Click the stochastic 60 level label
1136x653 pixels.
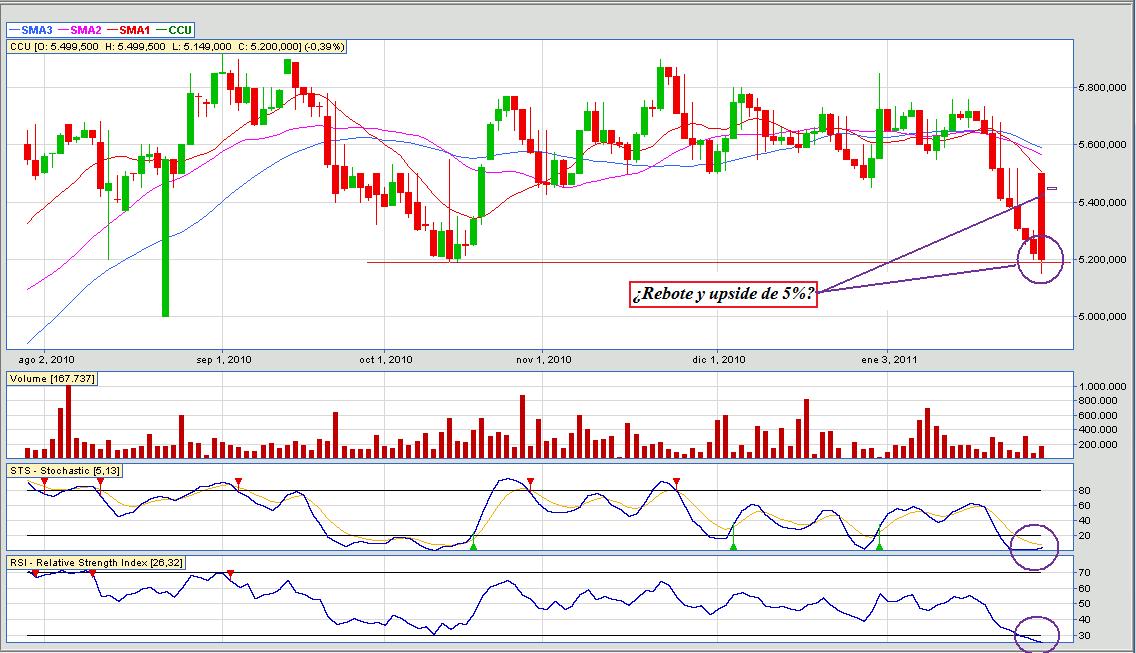1085,506
